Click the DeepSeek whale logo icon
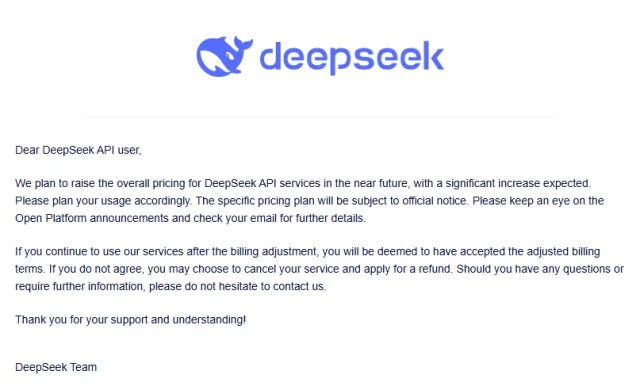Screen dimensions: 640x390 click(224, 56)
